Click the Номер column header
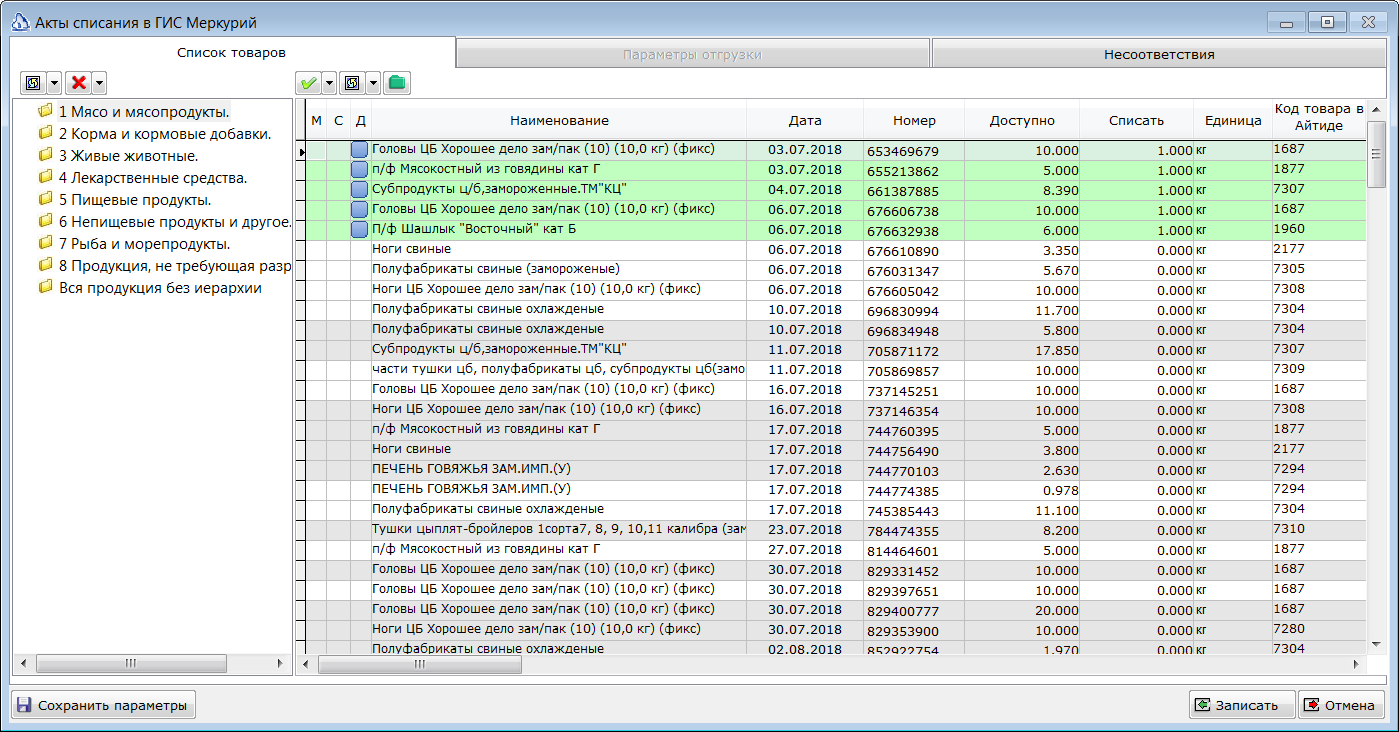 tap(914, 120)
